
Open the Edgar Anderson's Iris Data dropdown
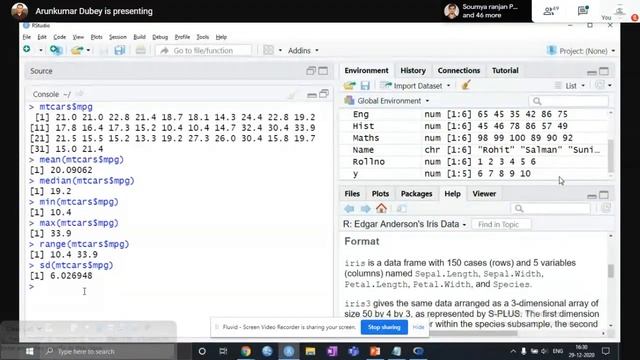pyautogui.click(x=404, y=224)
